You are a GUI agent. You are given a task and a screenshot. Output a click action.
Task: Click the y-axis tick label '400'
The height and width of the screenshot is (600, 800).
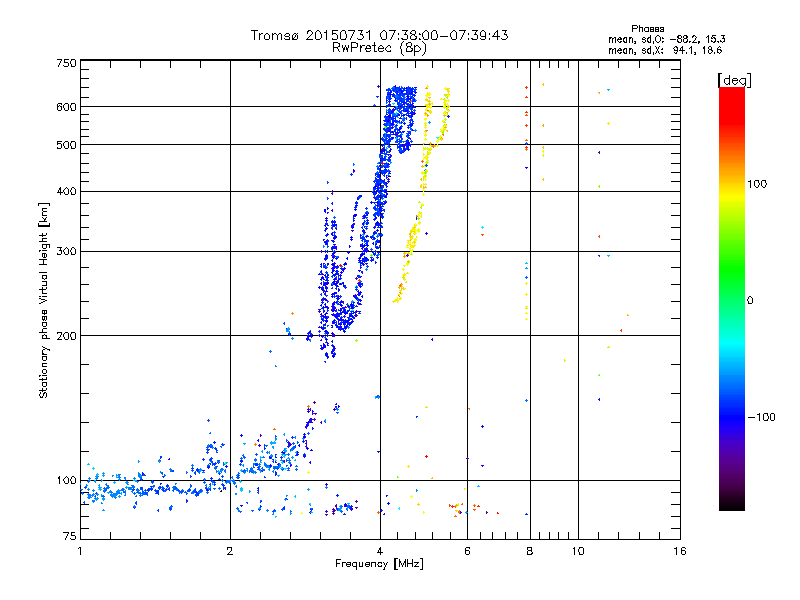click(66, 191)
